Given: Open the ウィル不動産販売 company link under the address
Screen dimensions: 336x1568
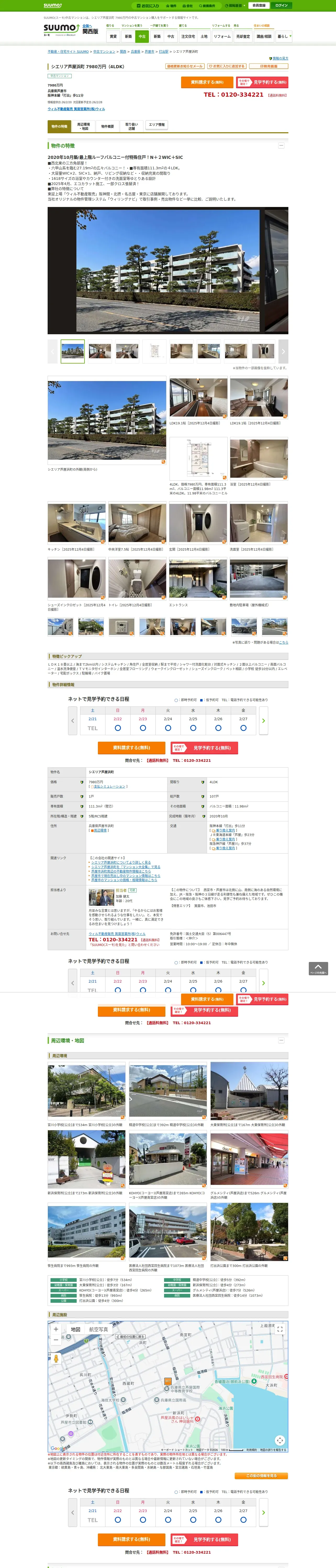Looking at the screenshot, I should [x=76, y=109].
